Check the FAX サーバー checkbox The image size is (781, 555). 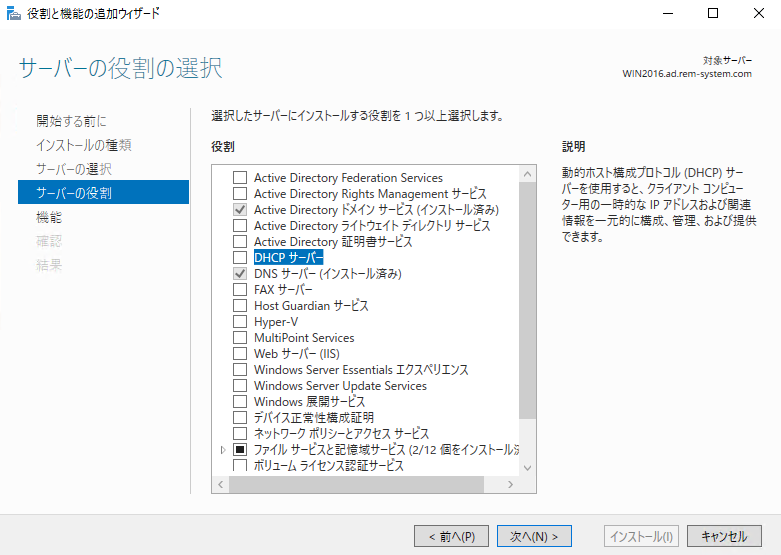click(x=240, y=289)
